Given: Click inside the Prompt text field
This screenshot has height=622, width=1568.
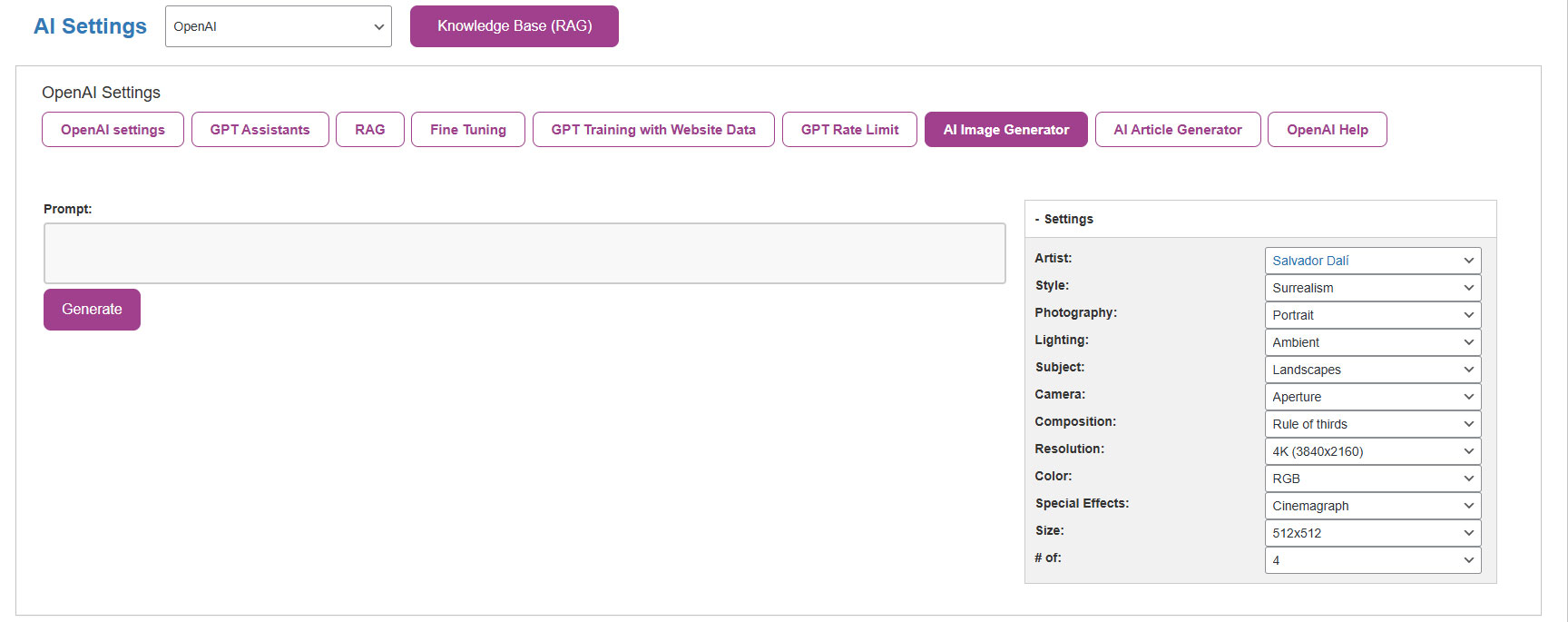Looking at the screenshot, I should point(524,253).
